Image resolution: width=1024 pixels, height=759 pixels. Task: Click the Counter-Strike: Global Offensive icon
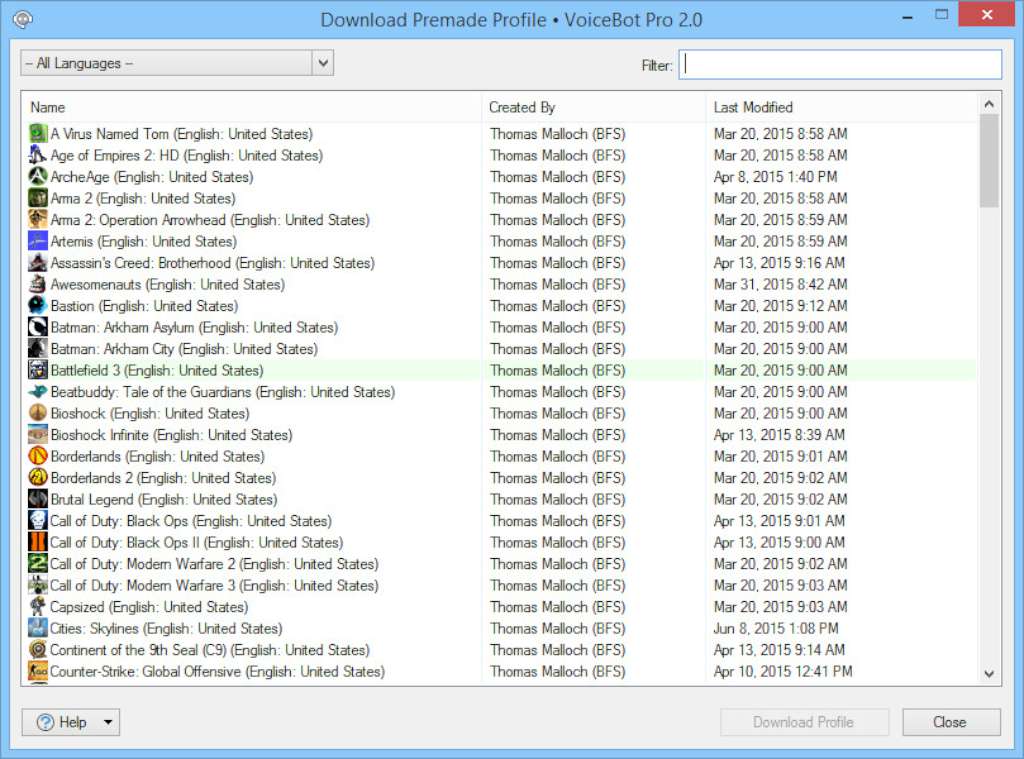click(36, 671)
